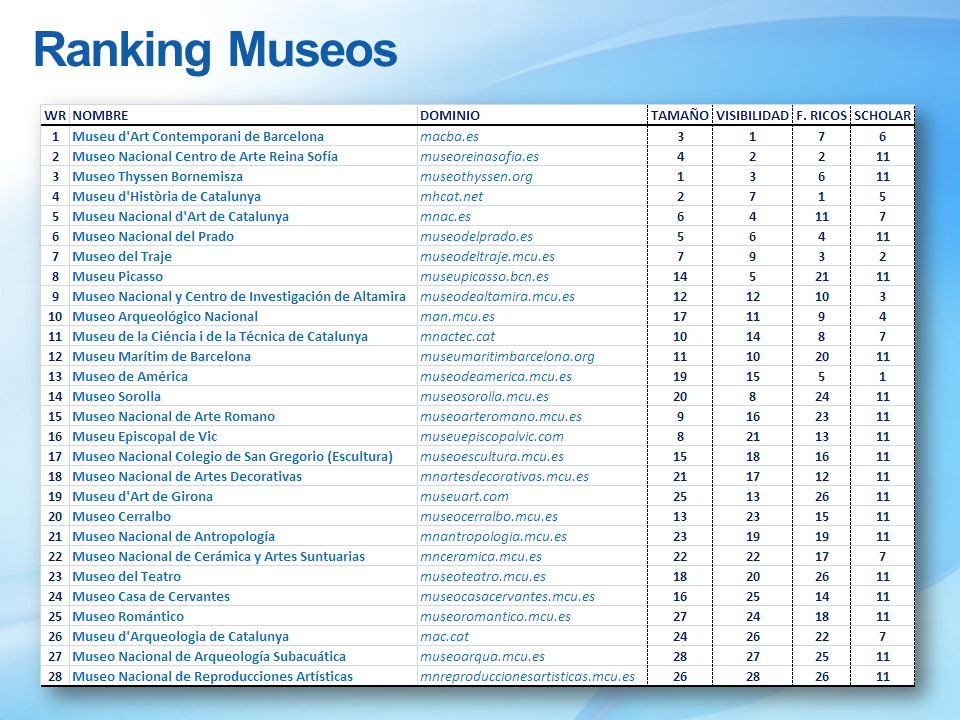Click 'Museo de América' name

(130, 377)
